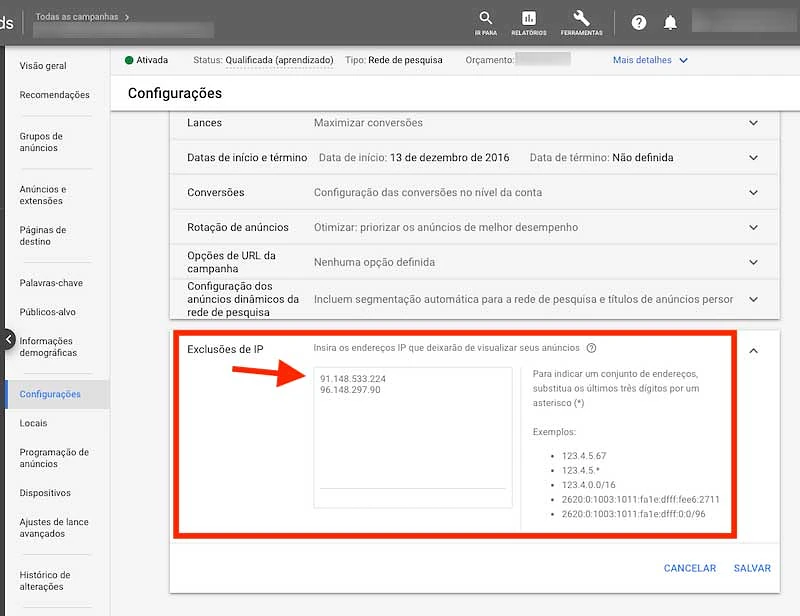The height and width of the screenshot is (616, 800).
Task: Click the IP address 91.148.533.224
Action: 353,379
